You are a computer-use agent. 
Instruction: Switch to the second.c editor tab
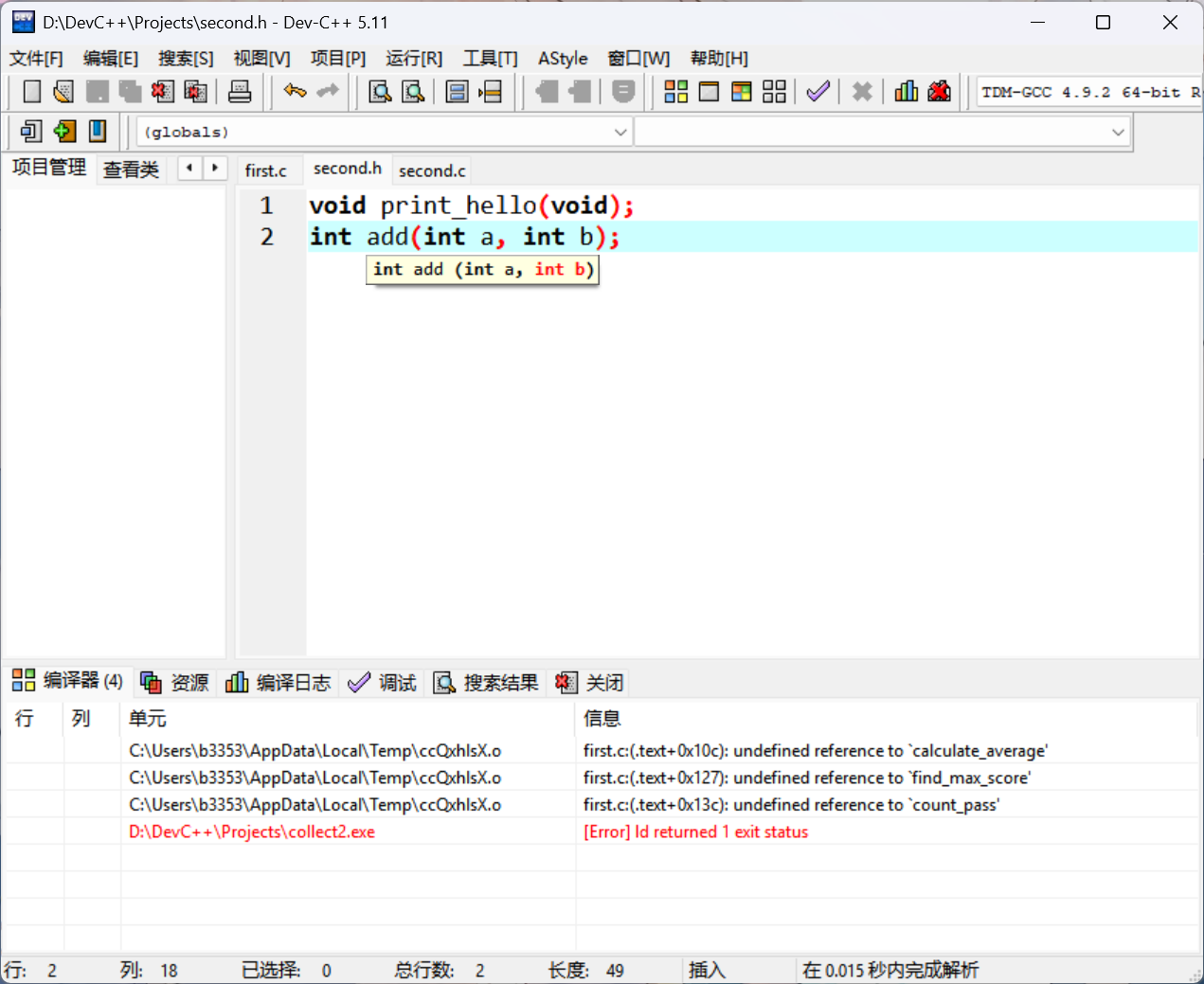coord(432,170)
